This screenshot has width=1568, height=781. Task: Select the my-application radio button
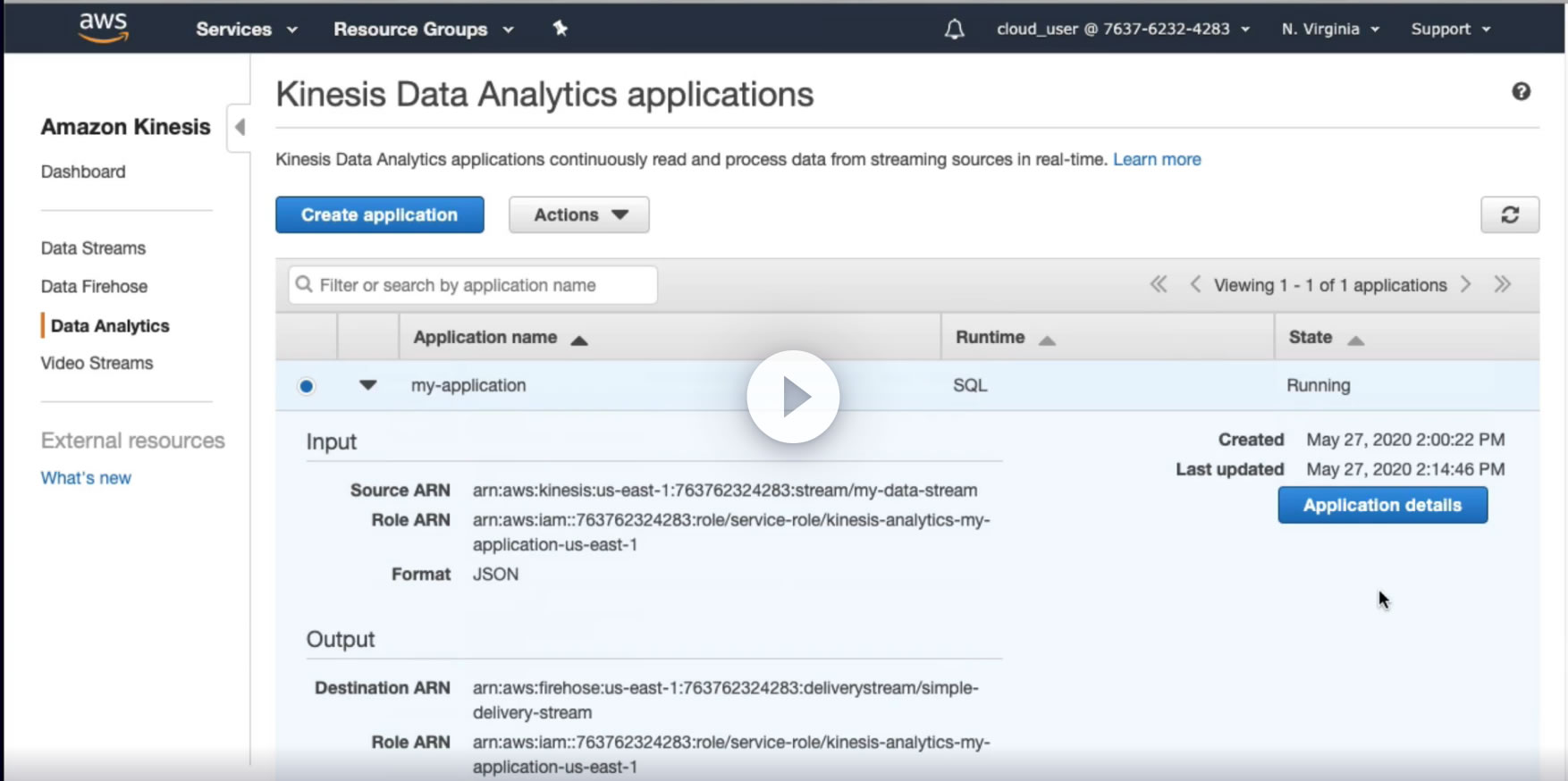click(x=307, y=386)
